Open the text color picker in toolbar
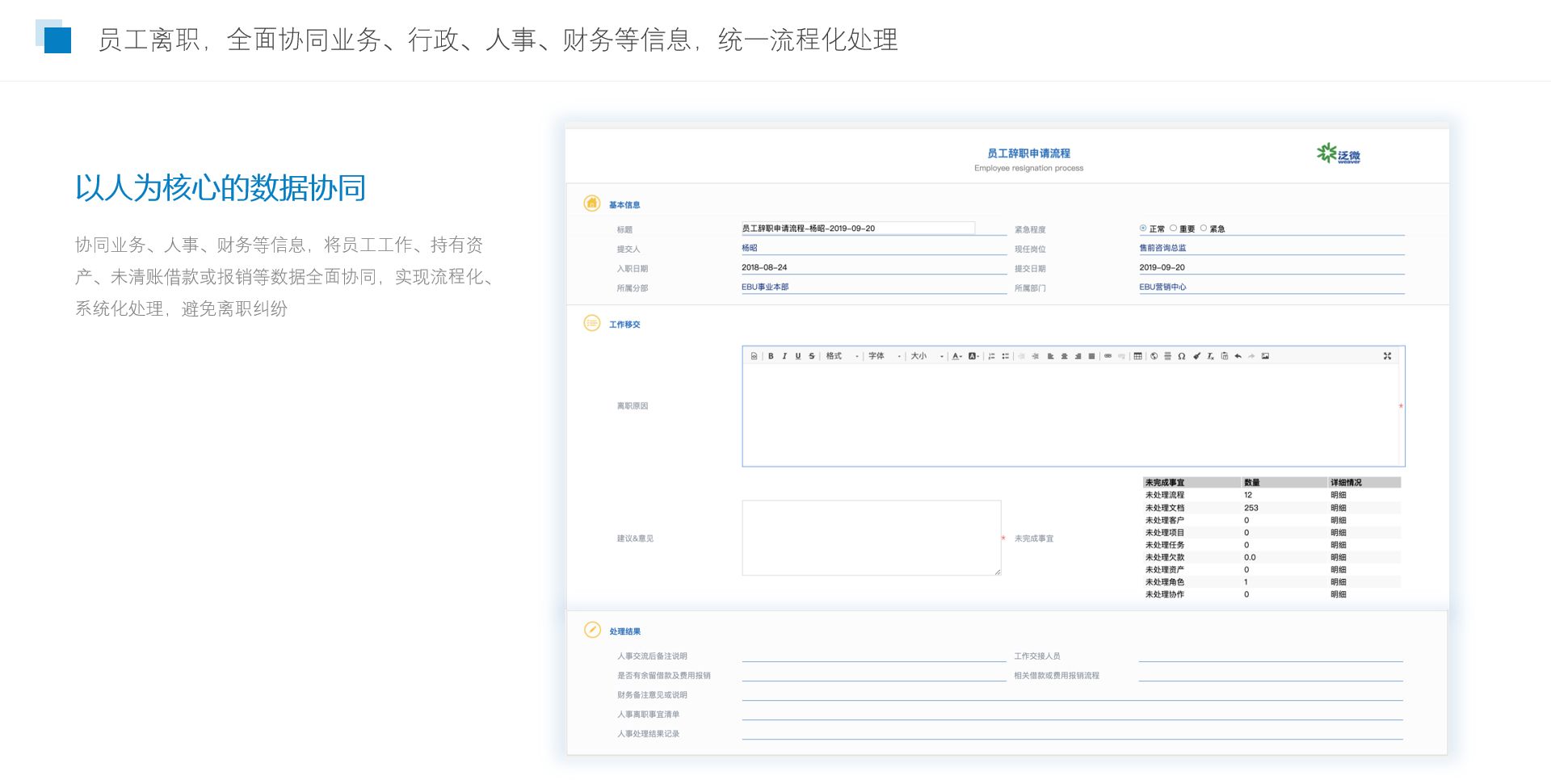The image size is (1551, 784). click(957, 356)
